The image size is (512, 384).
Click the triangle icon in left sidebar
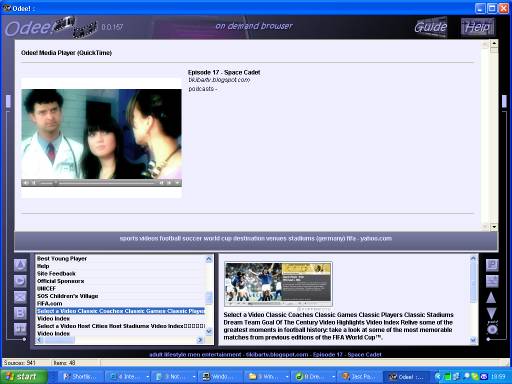click(x=20, y=265)
